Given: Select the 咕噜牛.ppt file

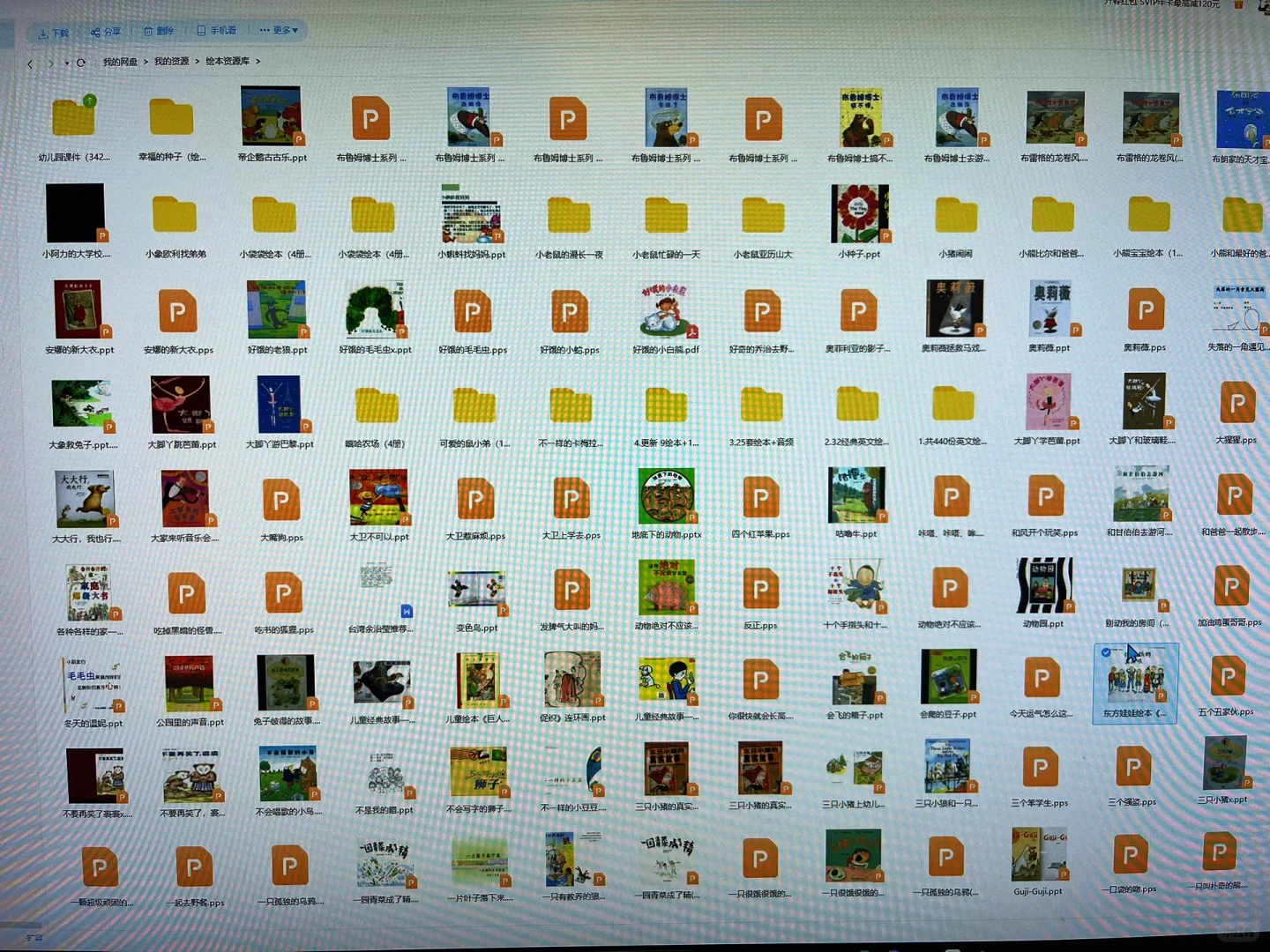Looking at the screenshot, I should click(x=856, y=495).
